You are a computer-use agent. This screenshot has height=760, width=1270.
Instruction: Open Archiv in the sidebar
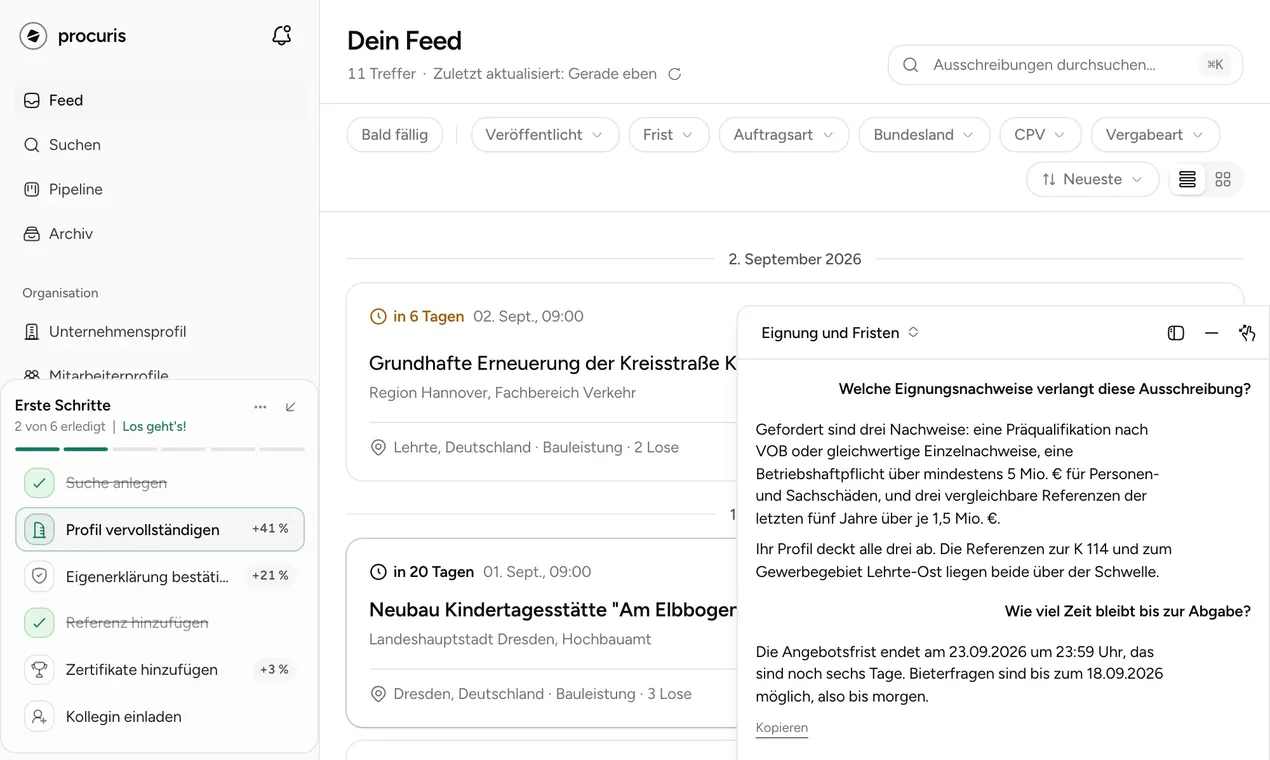tap(161, 234)
